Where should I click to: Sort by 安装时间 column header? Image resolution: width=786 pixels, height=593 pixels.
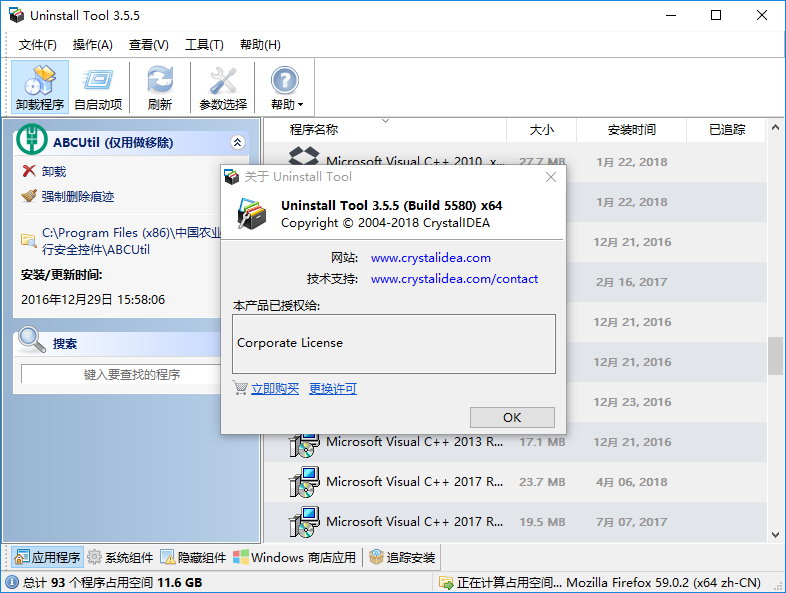tap(631, 130)
